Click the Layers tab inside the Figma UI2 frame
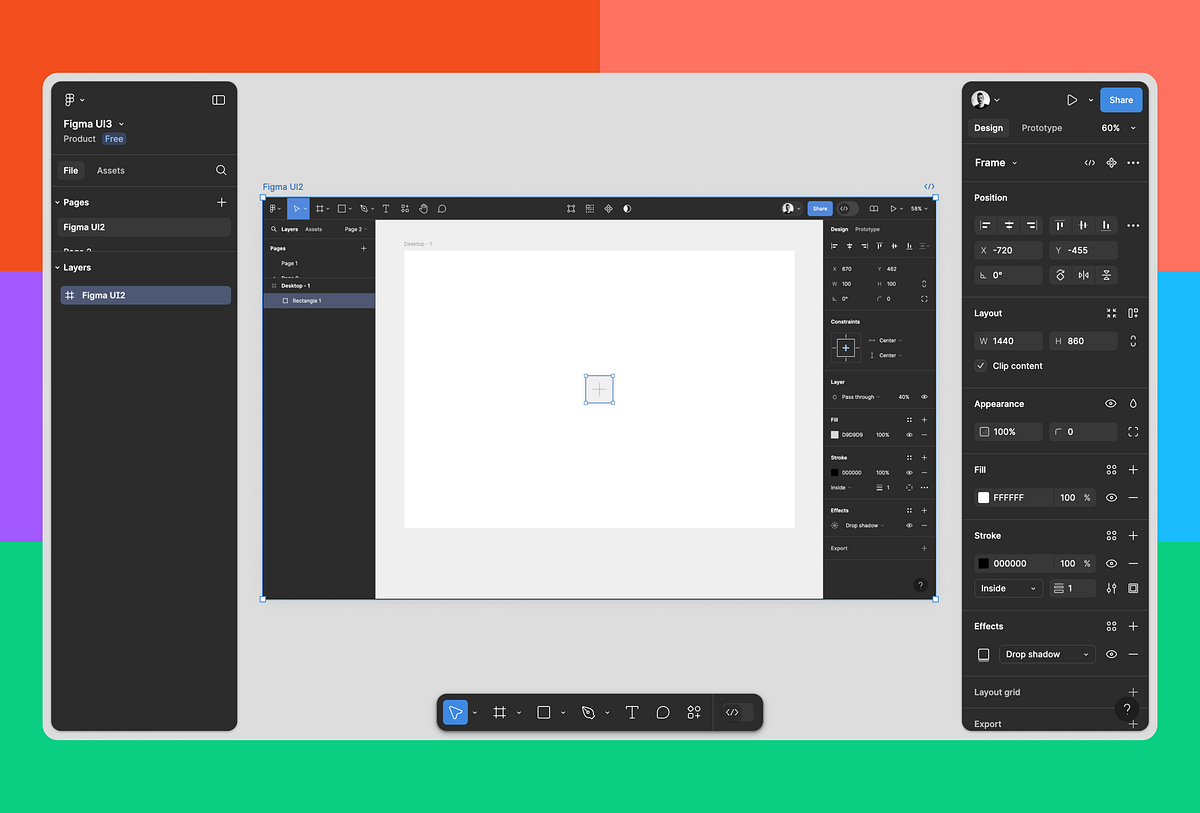The width and height of the screenshot is (1200, 813). [290, 229]
